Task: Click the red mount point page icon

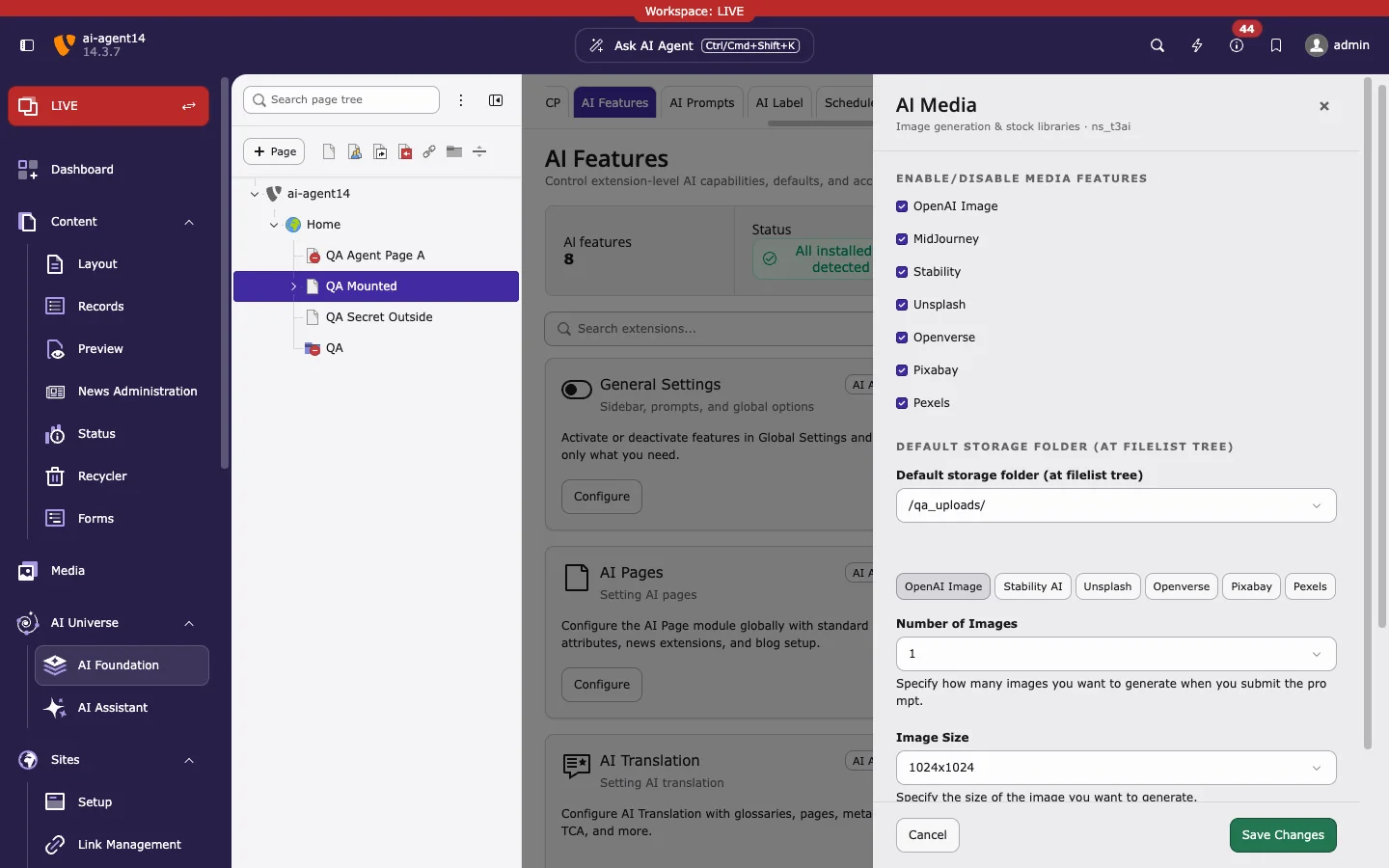Action: tap(405, 151)
